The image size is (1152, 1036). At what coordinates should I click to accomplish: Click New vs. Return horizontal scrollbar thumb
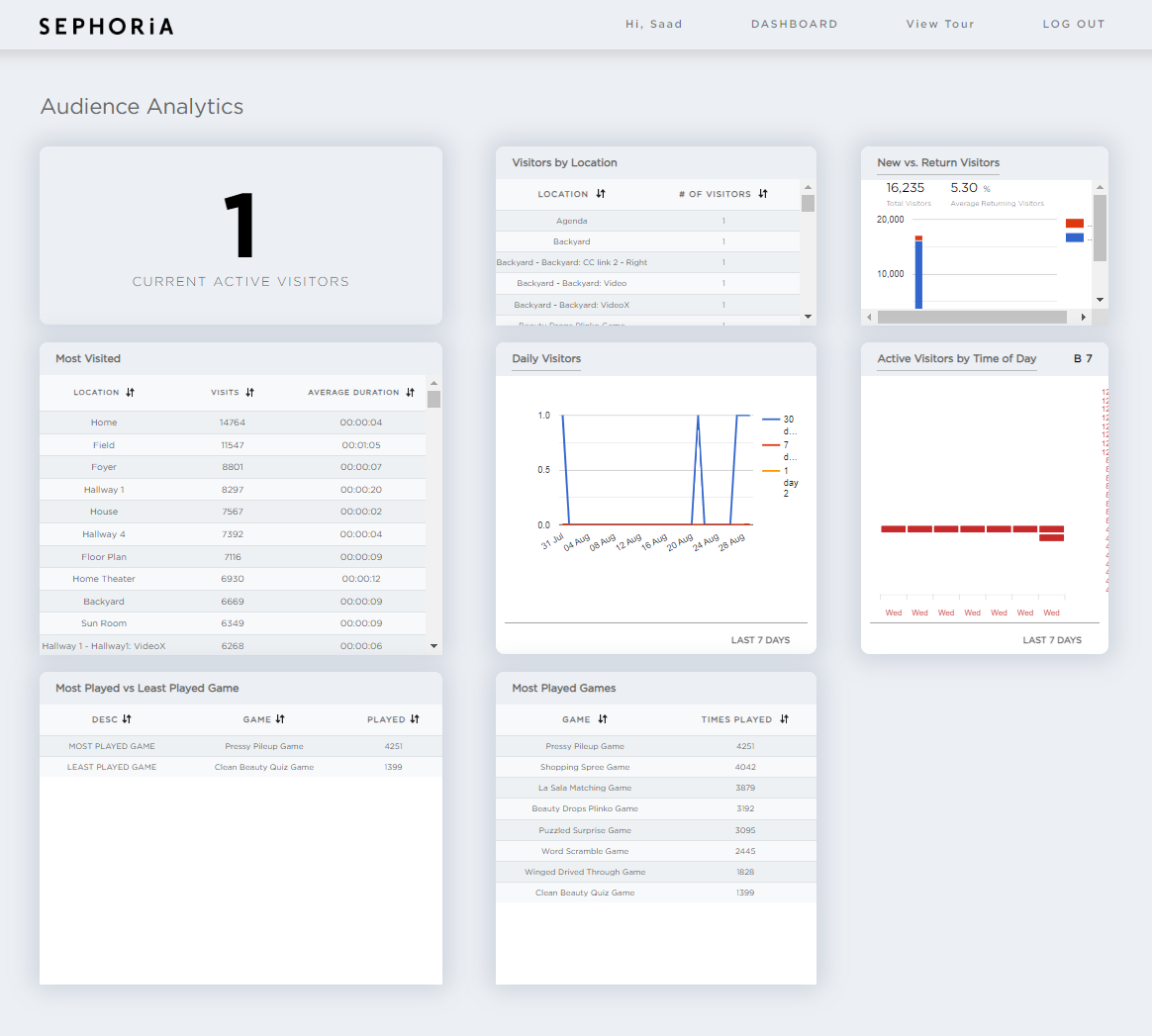pos(972,318)
